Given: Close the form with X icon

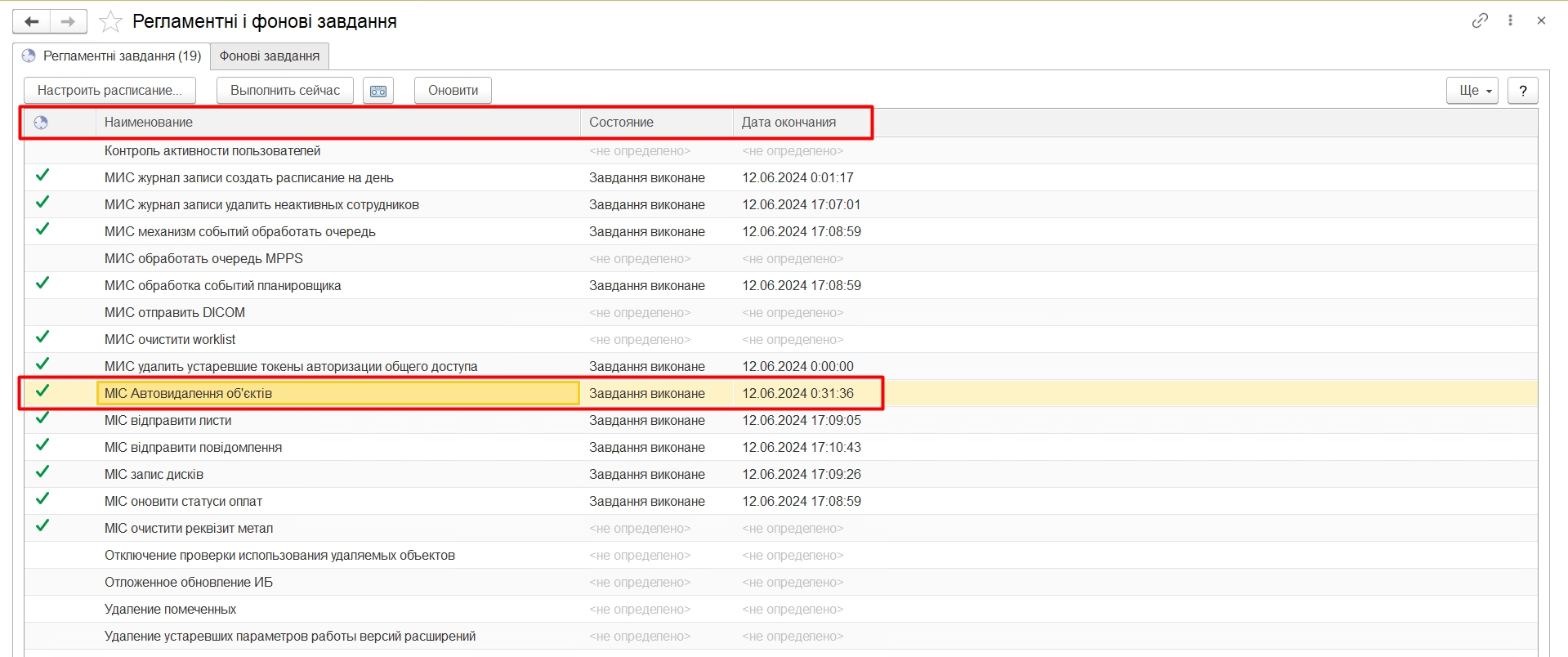Looking at the screenshot, I should coord(1541,20).
